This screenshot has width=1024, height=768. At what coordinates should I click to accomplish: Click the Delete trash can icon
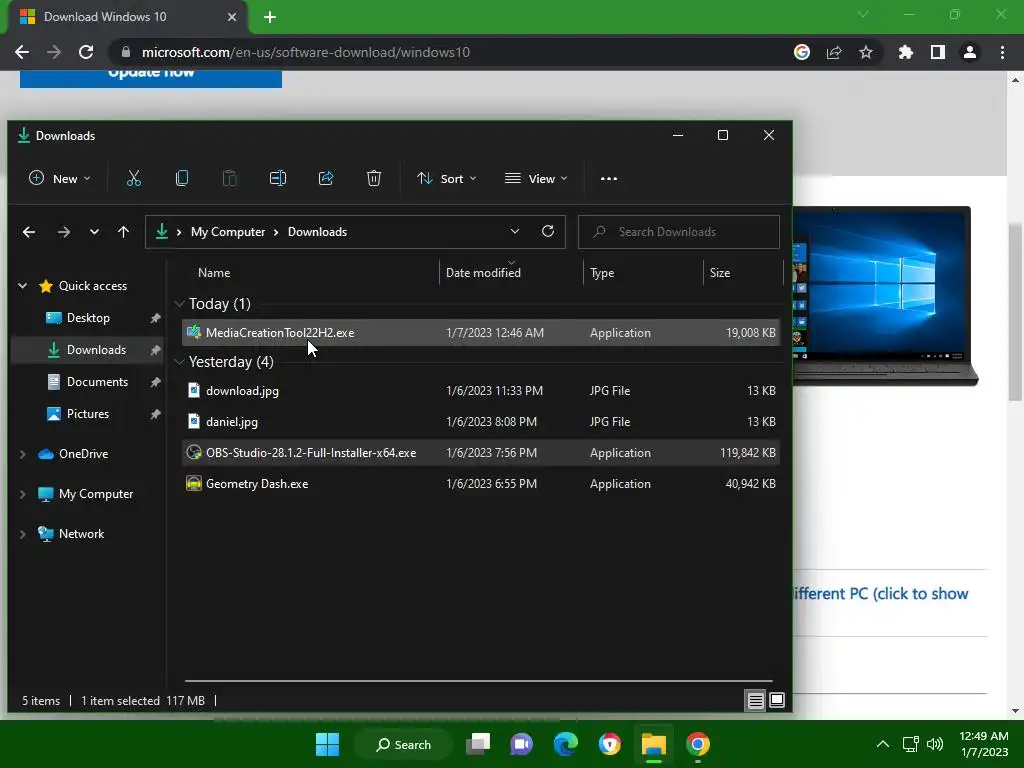coord(374,178)
